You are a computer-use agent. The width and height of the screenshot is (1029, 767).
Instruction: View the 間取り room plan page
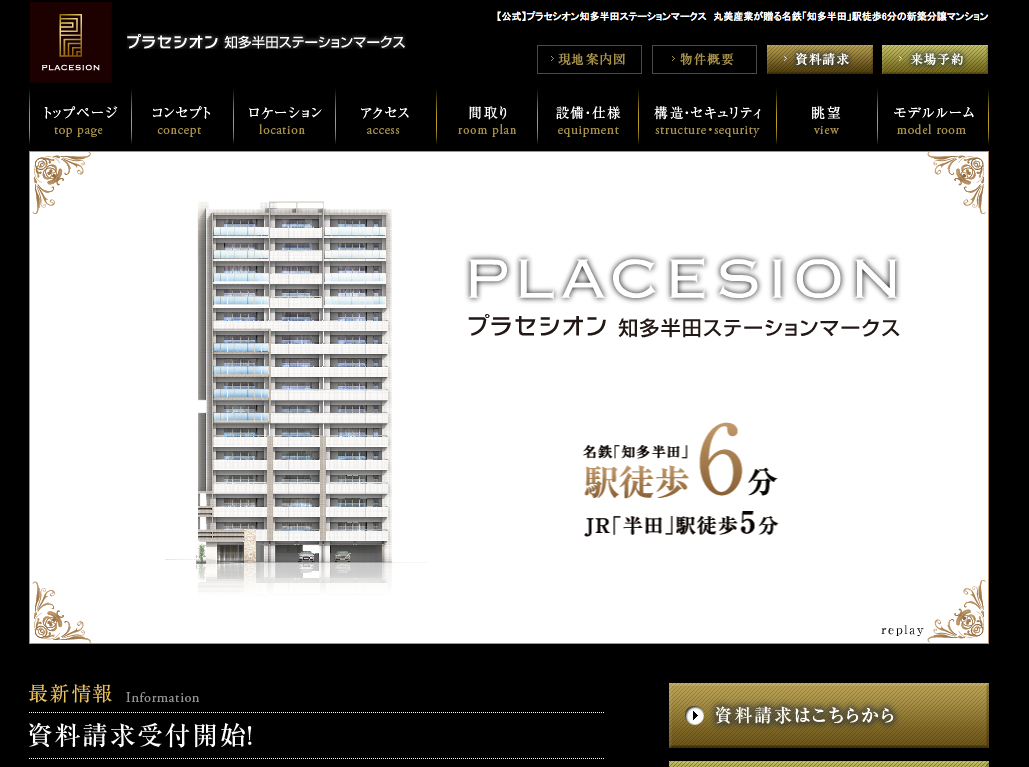(x=487, y=120)
